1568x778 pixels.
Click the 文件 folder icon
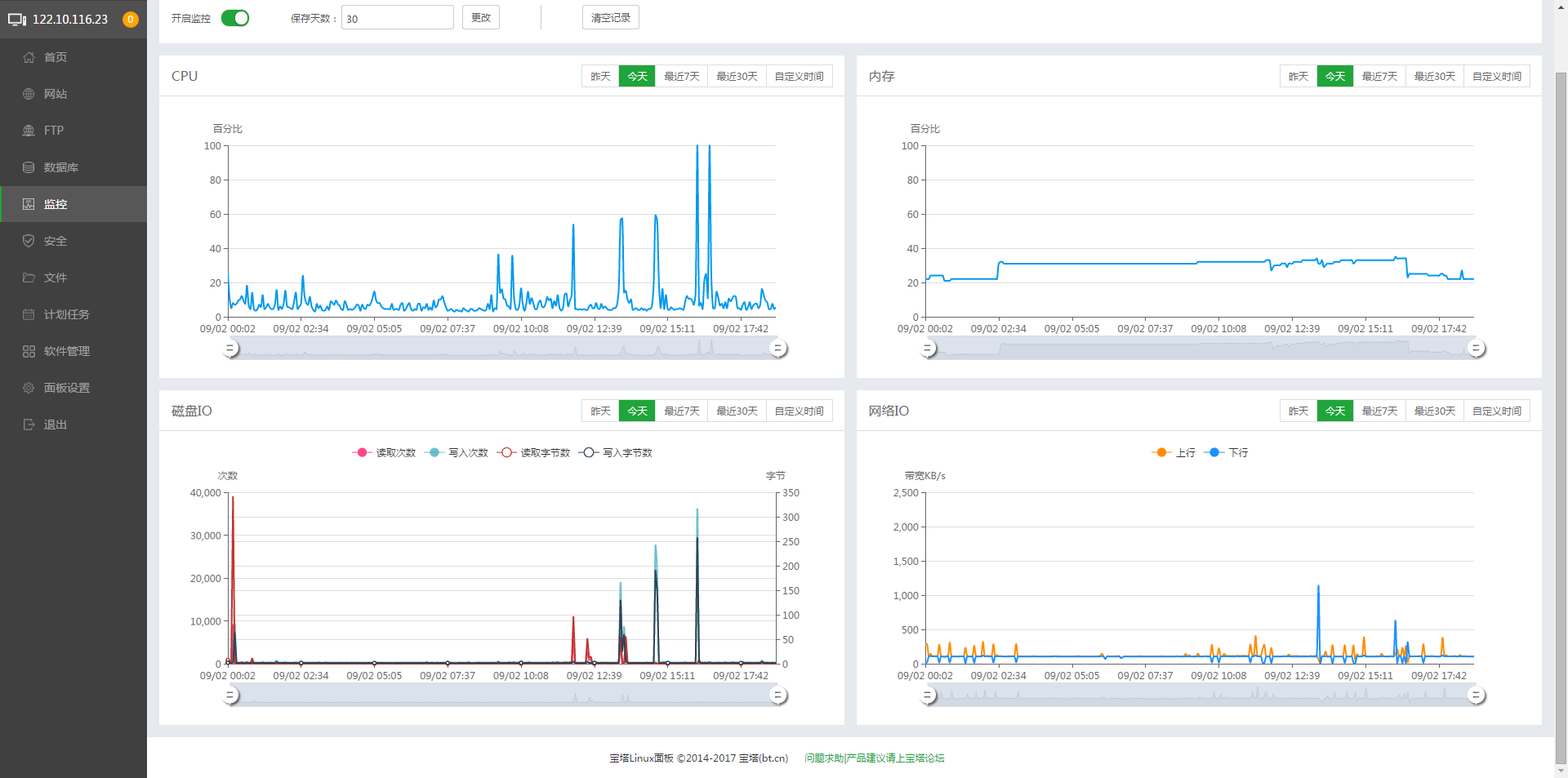[29, 278]
